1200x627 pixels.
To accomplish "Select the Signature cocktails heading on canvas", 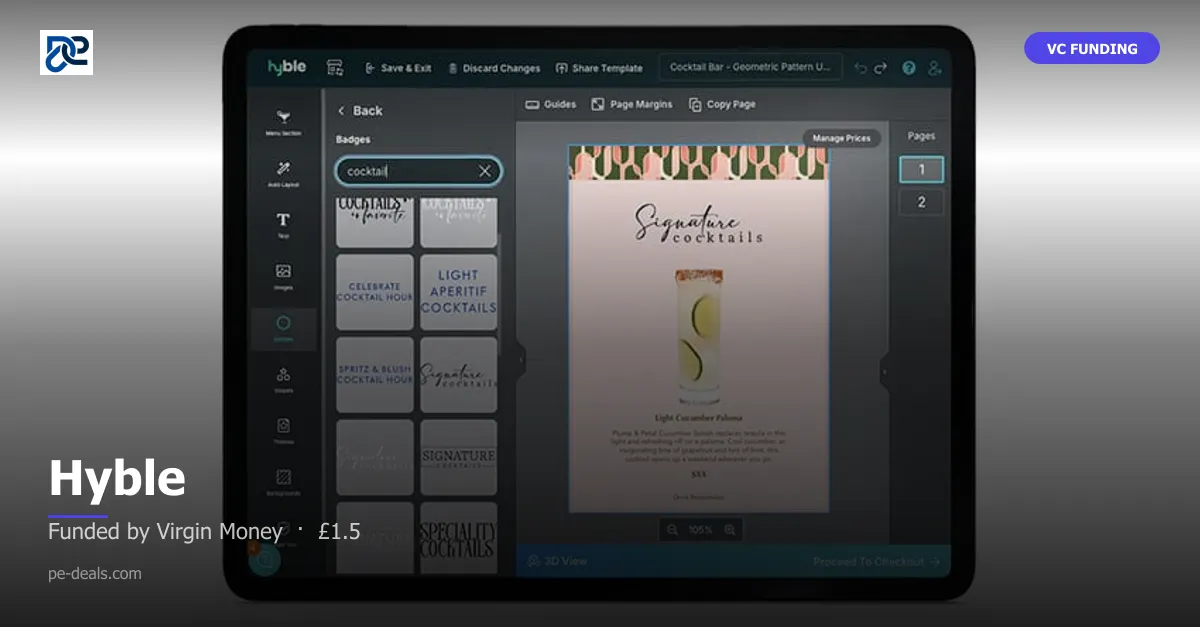I will (699, 225).
